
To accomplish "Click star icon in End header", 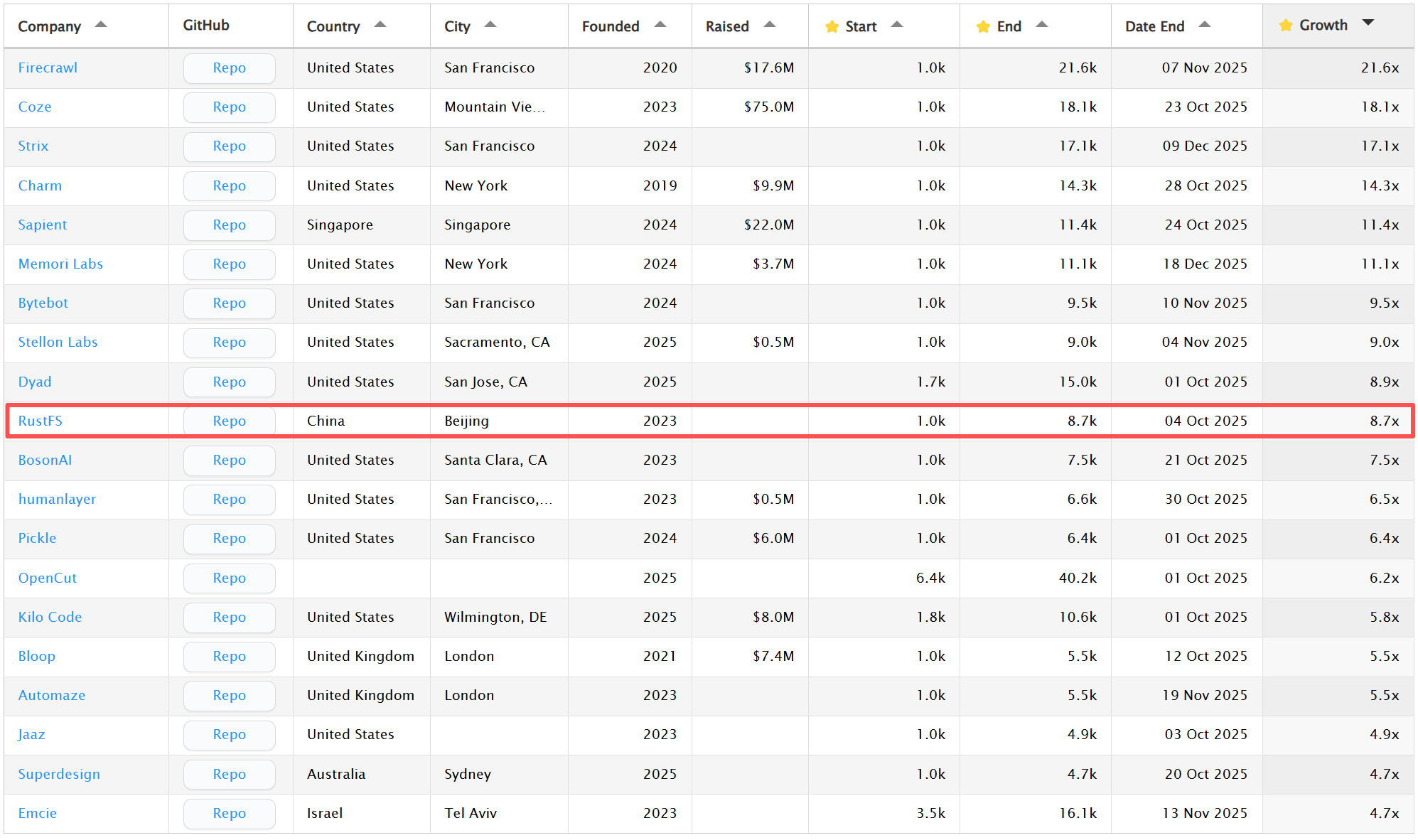I will point(983,26).
